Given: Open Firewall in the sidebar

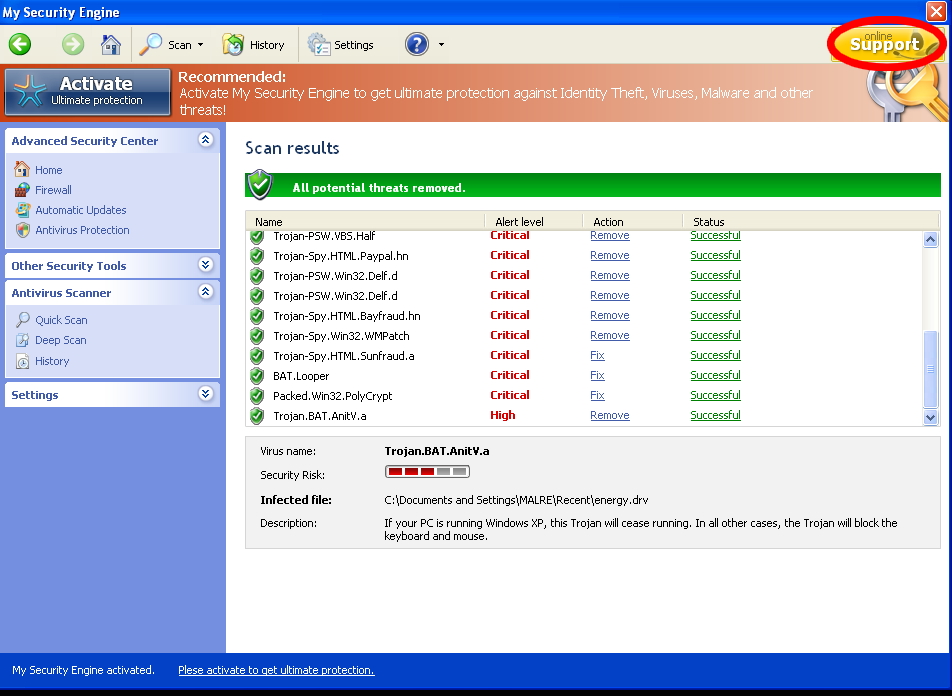Looking at the screenshot, I should [53, 190].
